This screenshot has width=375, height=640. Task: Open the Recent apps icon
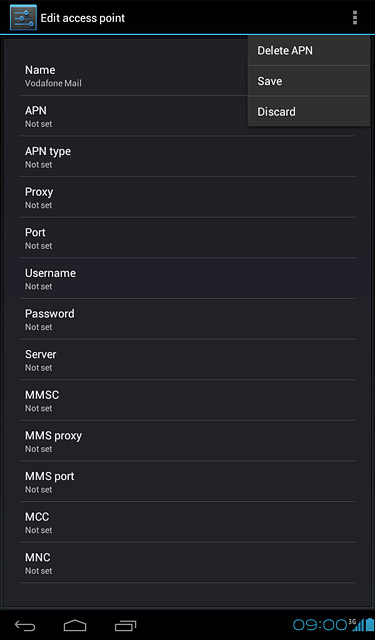tap(125, 625)
